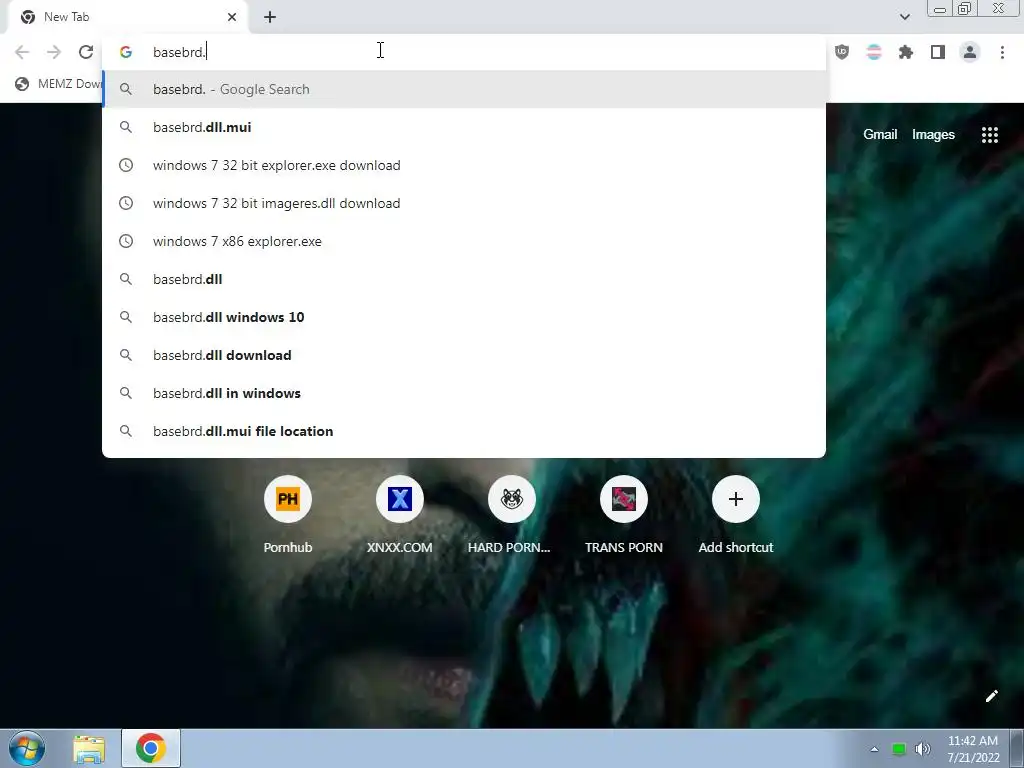1024x768 pixels.
Task: Open the Pornhub shortcut tile
Action: (288, 517)
